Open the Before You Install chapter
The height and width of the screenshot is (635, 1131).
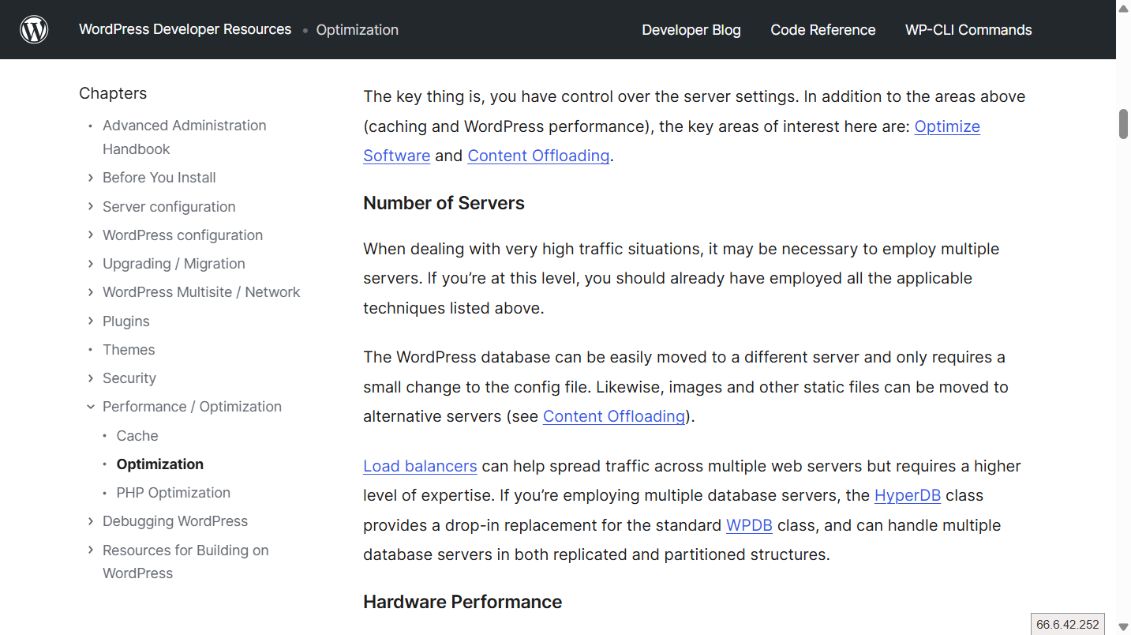[x=159, y=178]
